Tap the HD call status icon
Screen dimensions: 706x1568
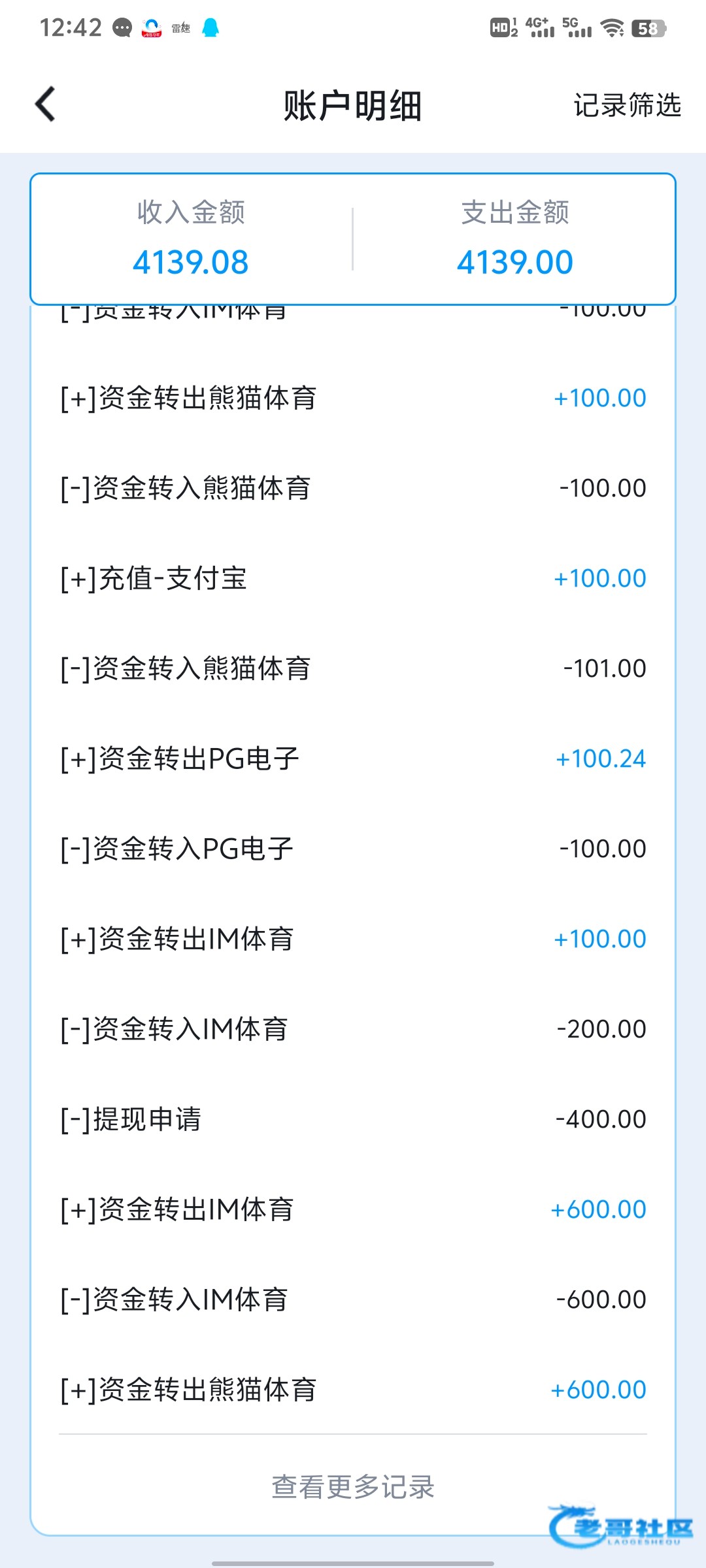[x=503, y=28]
